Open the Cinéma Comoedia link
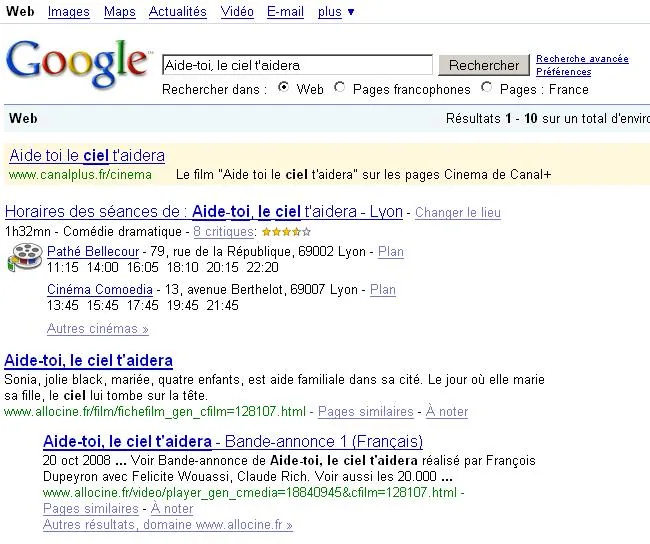 click(99, 289)
